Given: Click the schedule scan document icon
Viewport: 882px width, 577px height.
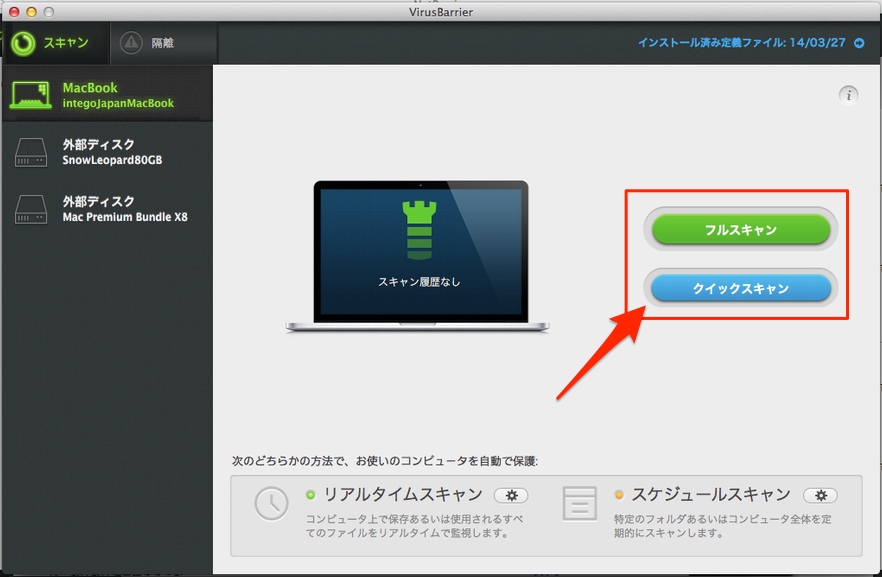Looking at the screenshot, I should click(580, 503).
